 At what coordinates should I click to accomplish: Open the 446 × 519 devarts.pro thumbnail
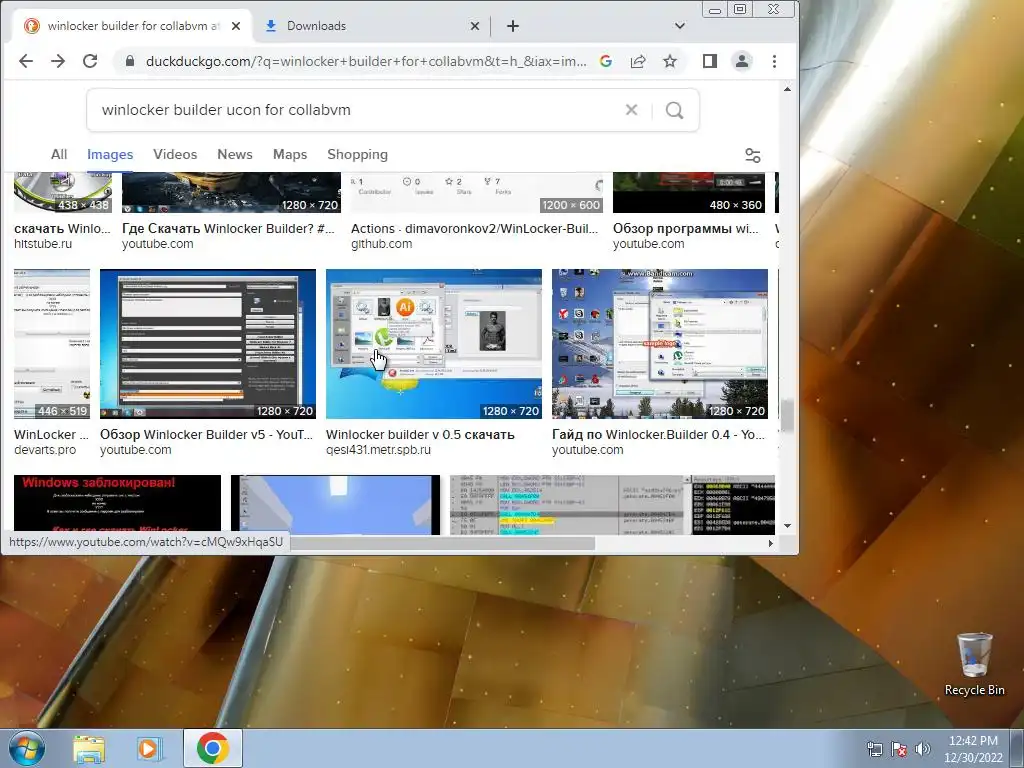click(52, 344)
